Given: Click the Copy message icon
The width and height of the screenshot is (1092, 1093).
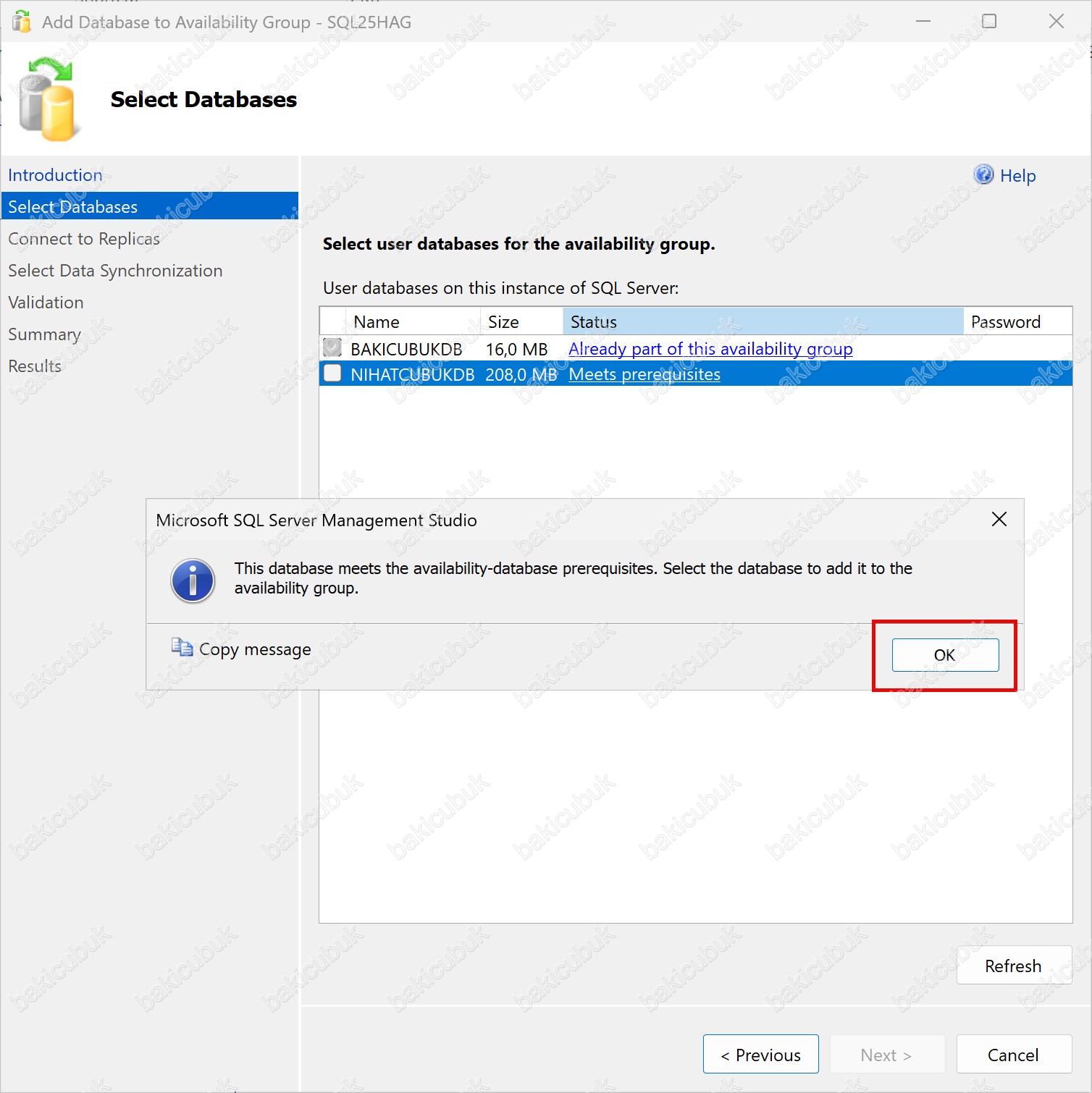Looking at the screenshot, I should (x=181, y=647).
